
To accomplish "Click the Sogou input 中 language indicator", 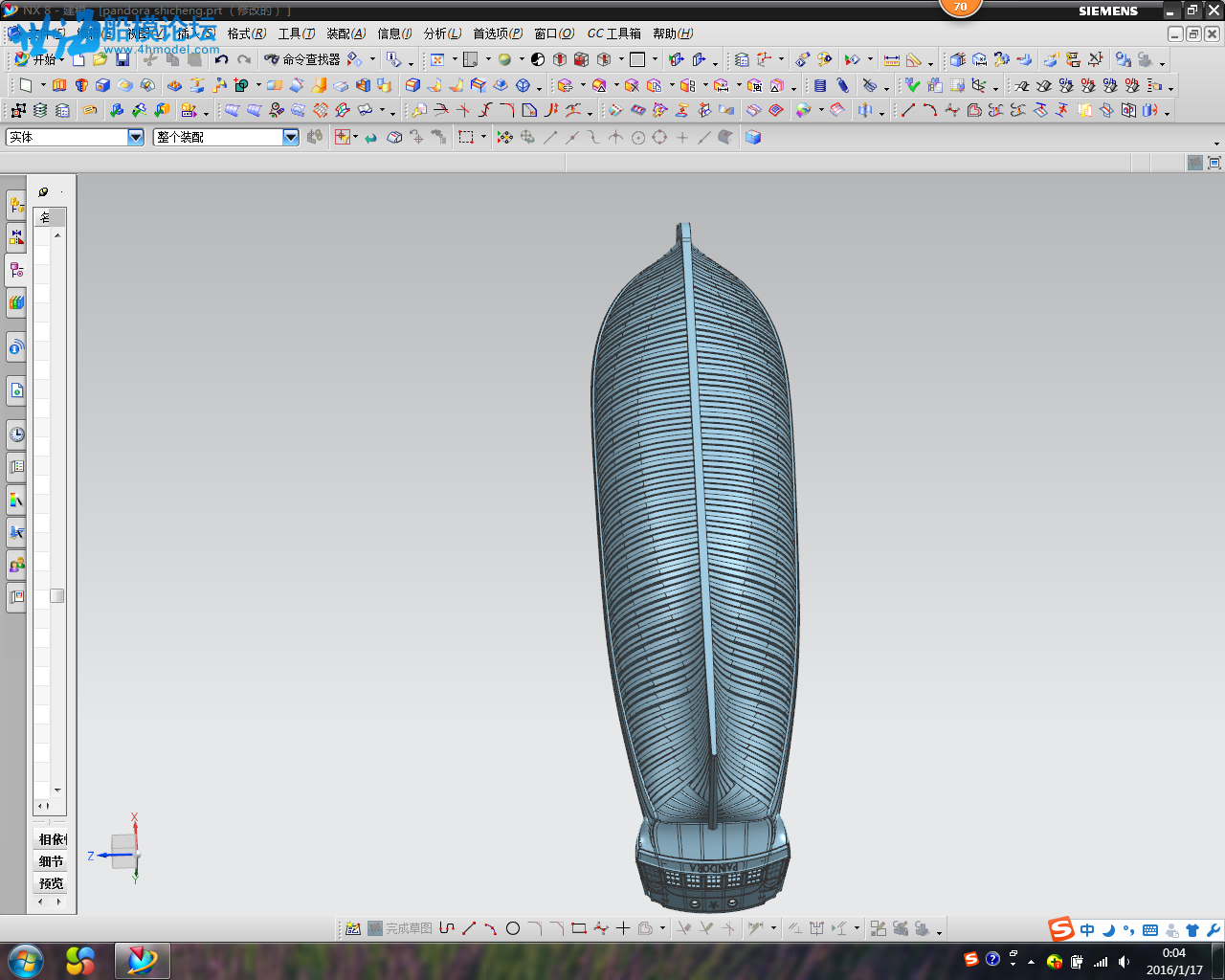I will 1087,930.
